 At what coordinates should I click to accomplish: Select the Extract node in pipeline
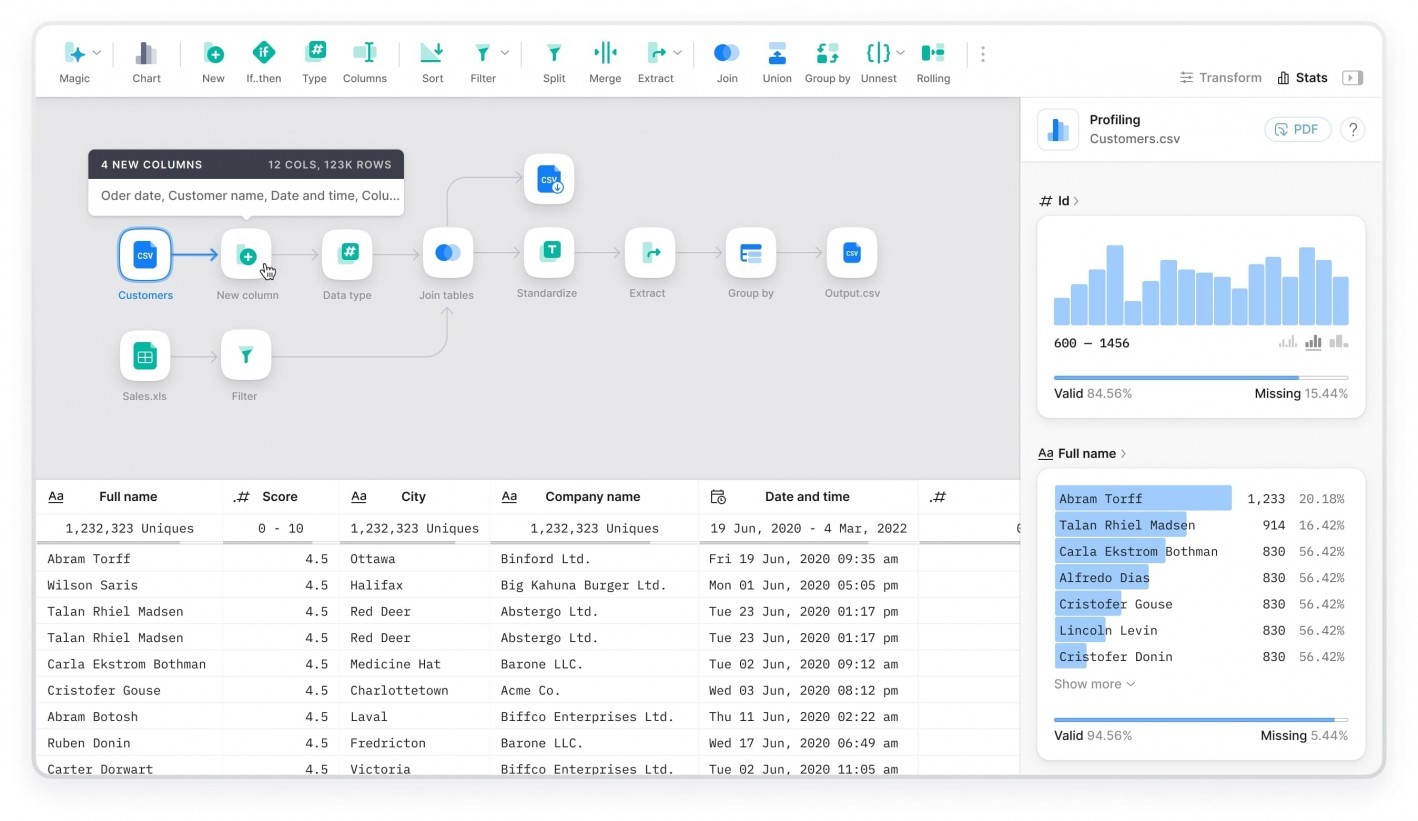[650, 253]
